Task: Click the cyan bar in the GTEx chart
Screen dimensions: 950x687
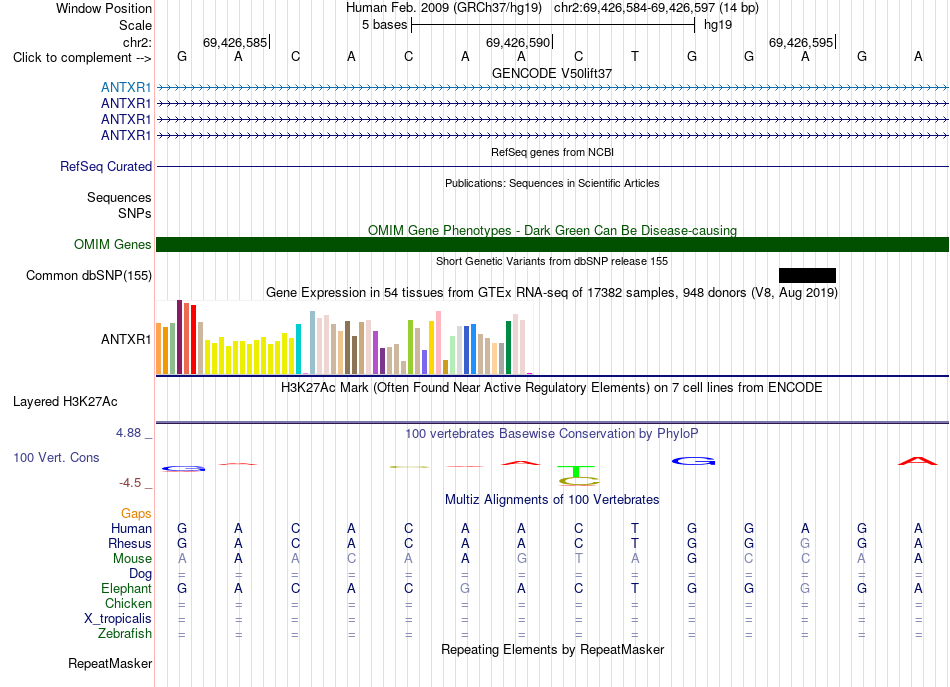Action: pyautogui.click(x=298, y=349)
